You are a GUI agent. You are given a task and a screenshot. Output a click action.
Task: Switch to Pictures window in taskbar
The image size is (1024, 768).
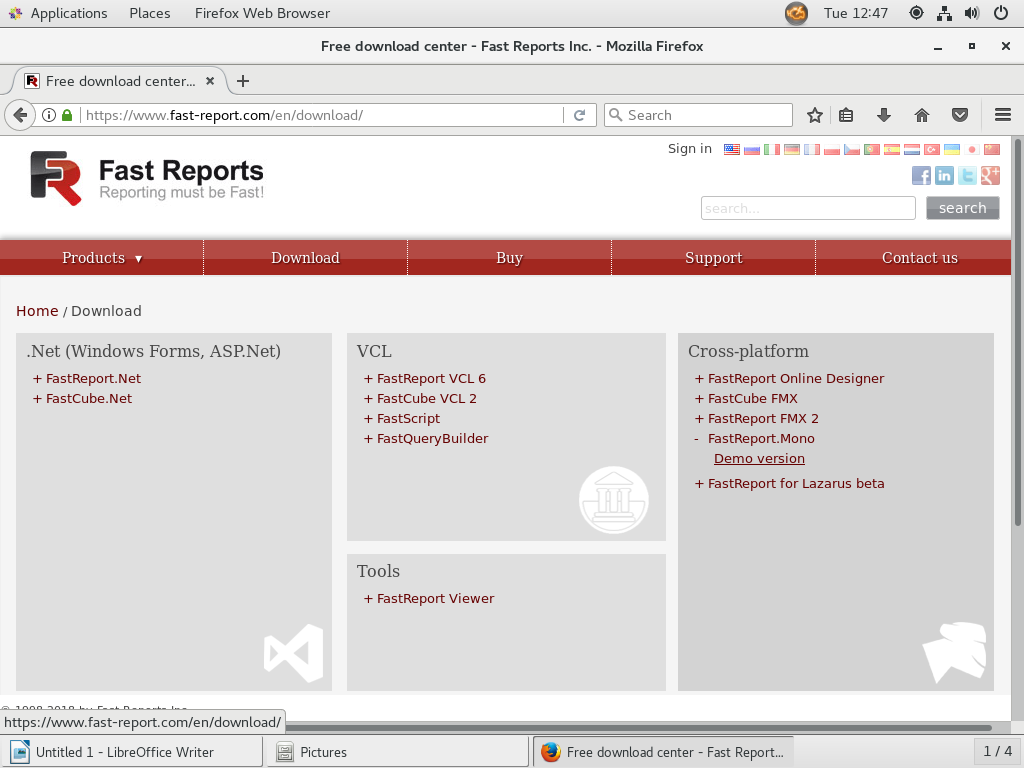point(398,752)
